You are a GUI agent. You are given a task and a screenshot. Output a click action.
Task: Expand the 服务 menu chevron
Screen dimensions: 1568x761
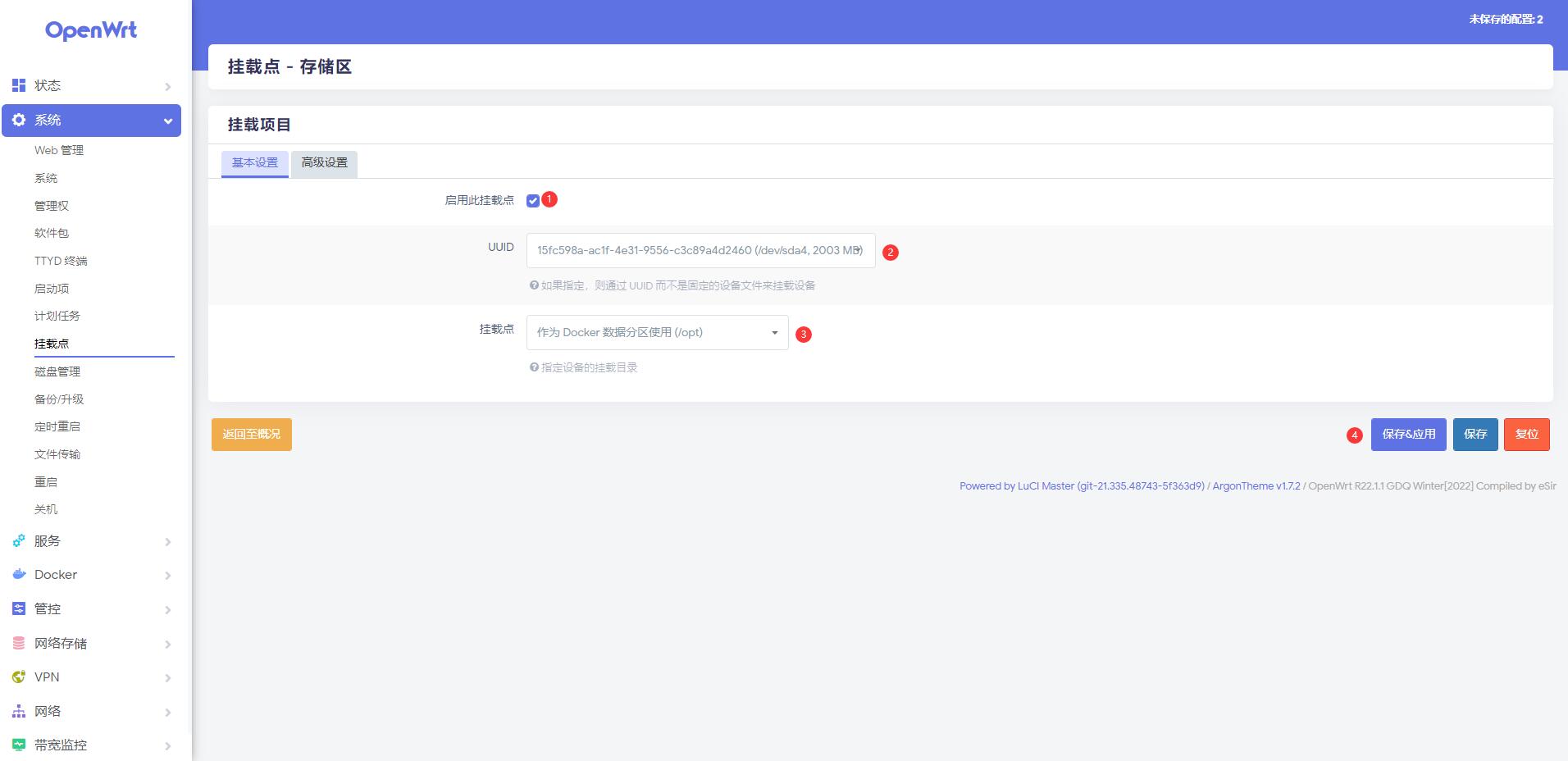[167, 541]
